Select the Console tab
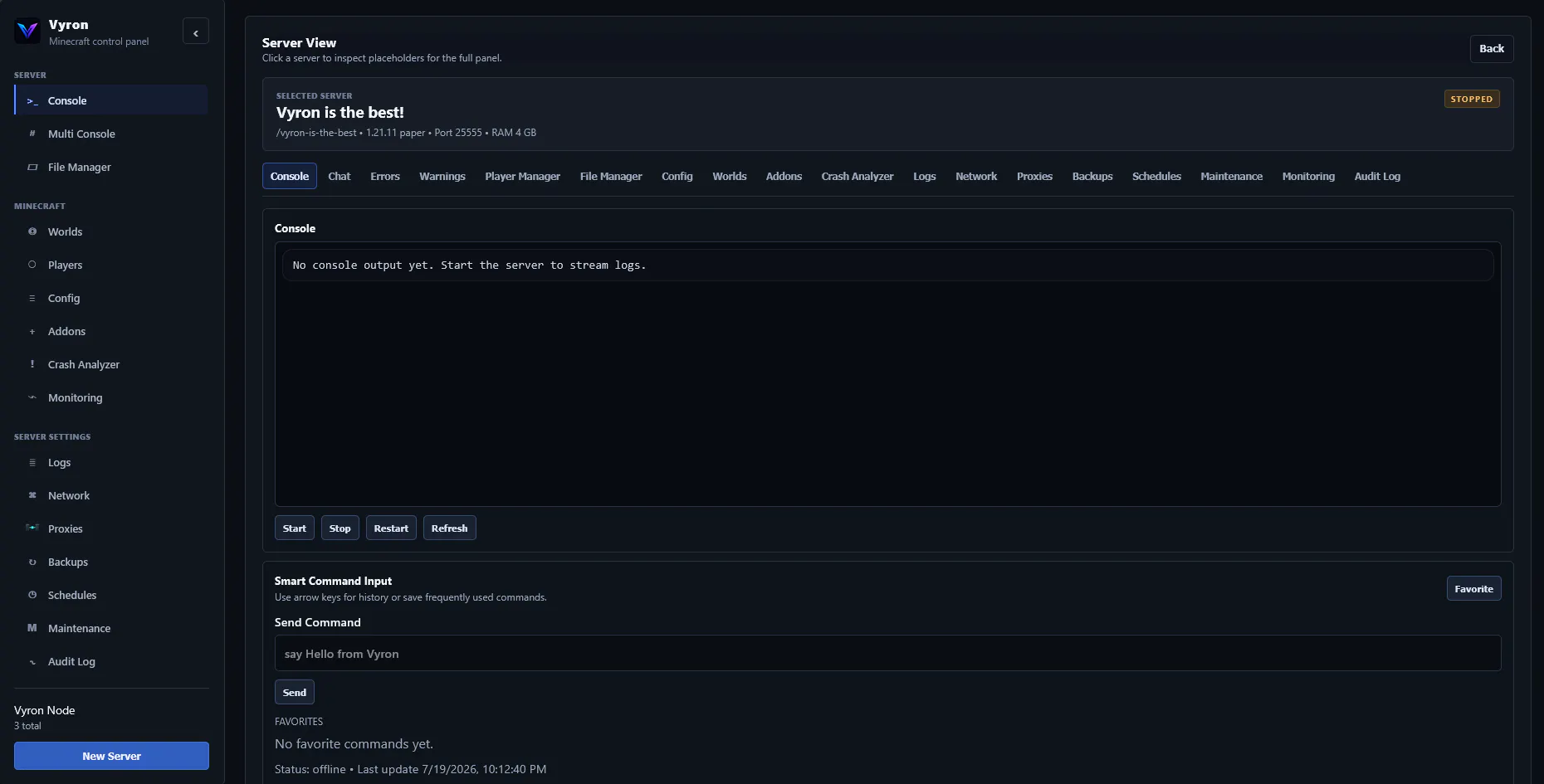The width and height of the screenshot is (1544, 784). [290, 176]
